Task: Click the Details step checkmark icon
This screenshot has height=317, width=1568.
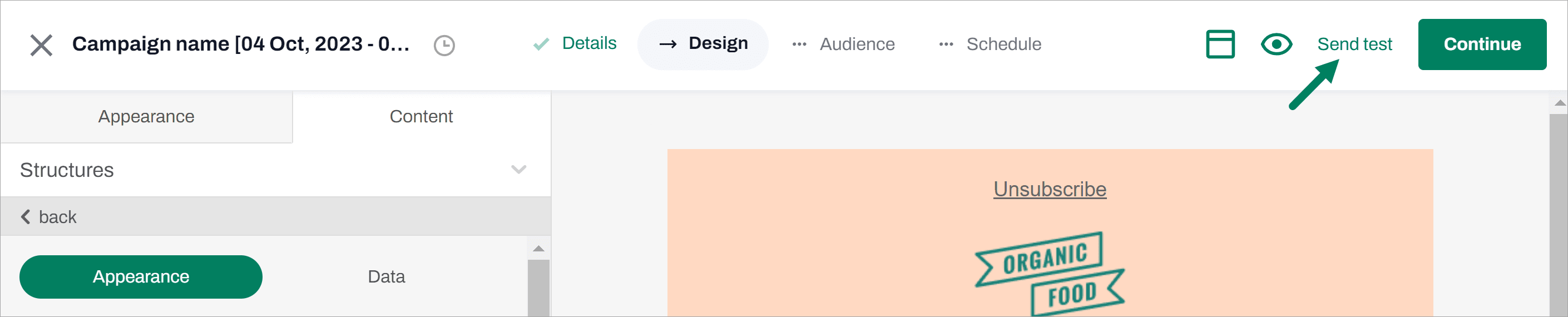Action: pos(541,44)
